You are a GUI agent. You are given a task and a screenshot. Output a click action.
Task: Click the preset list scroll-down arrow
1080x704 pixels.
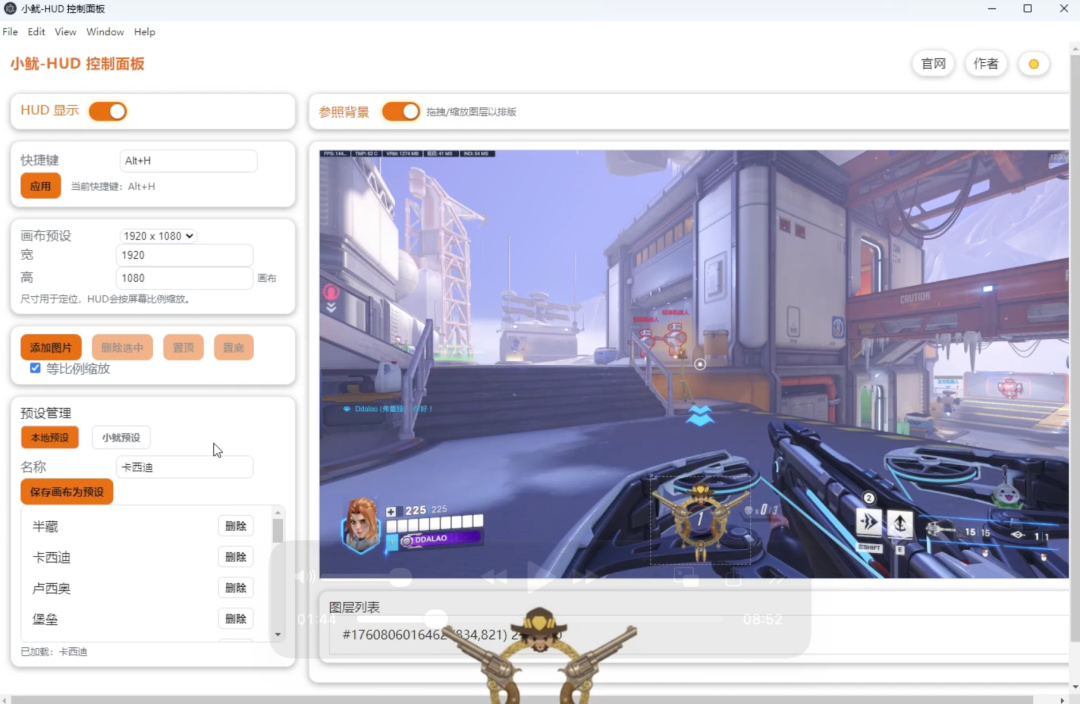[x=278, y=634]
